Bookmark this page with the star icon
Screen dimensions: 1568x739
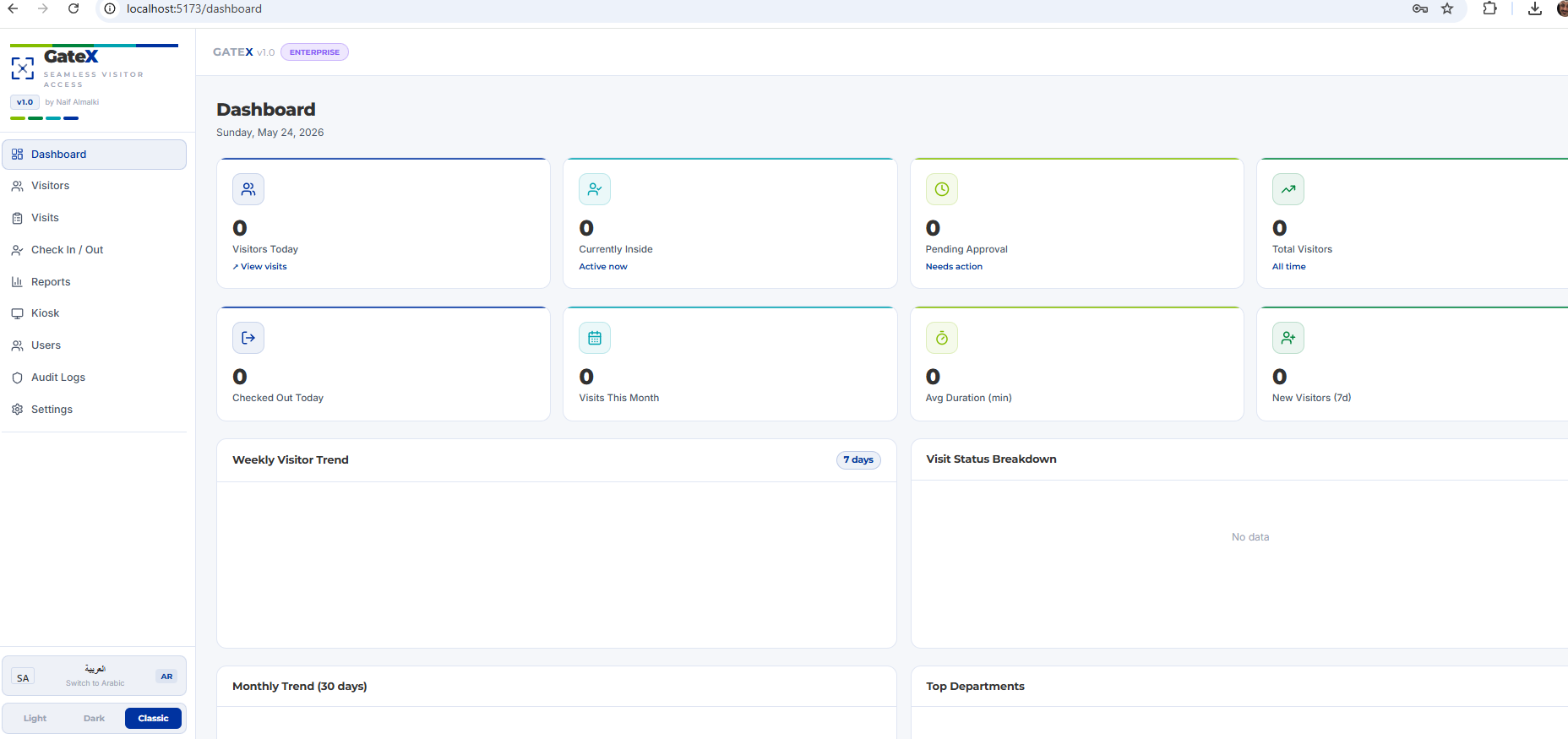click(x=1447, y=8)
